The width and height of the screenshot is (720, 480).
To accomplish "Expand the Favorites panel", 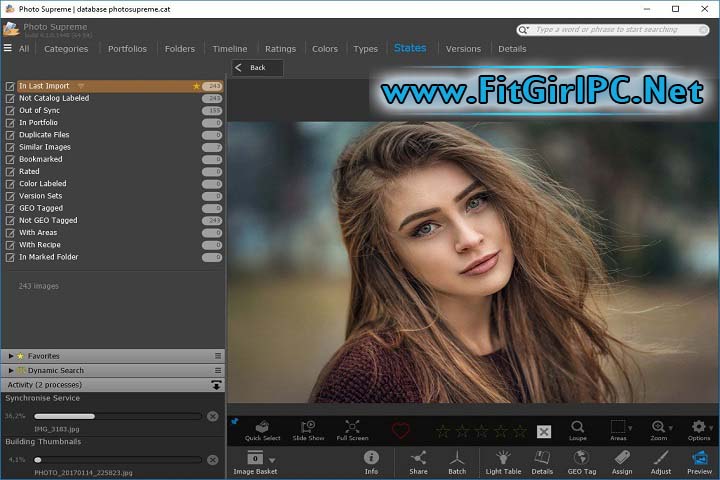I will click(11, 356).
